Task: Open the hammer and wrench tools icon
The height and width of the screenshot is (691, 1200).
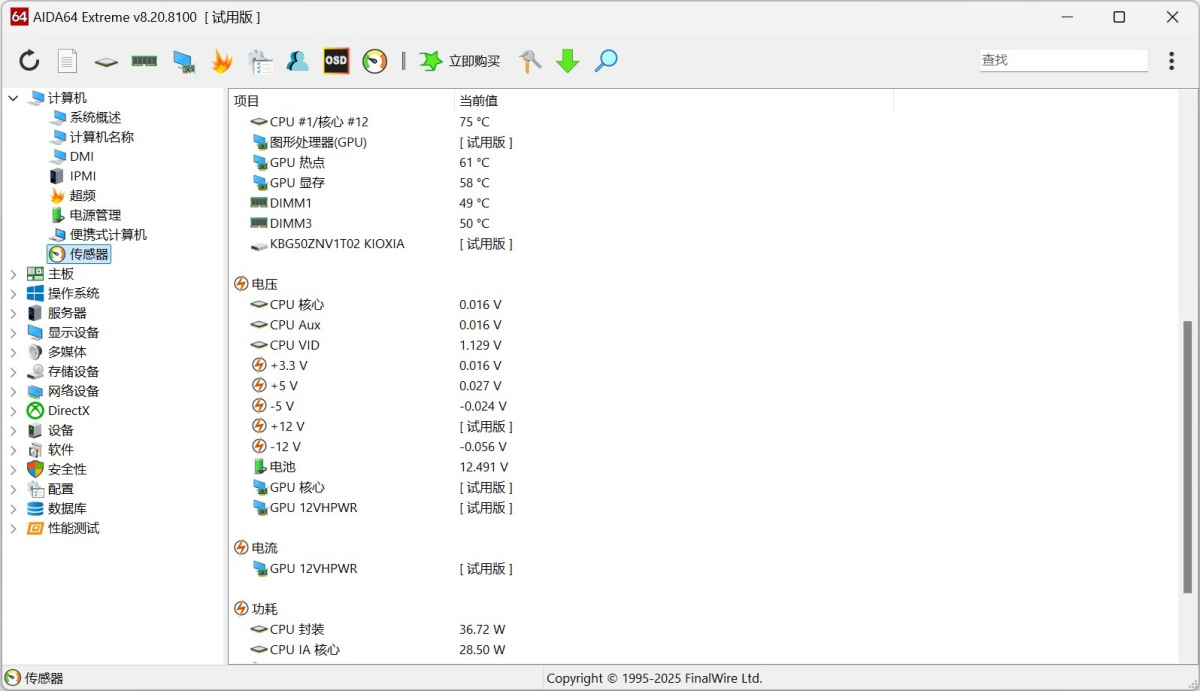Action: coord(530,61)
